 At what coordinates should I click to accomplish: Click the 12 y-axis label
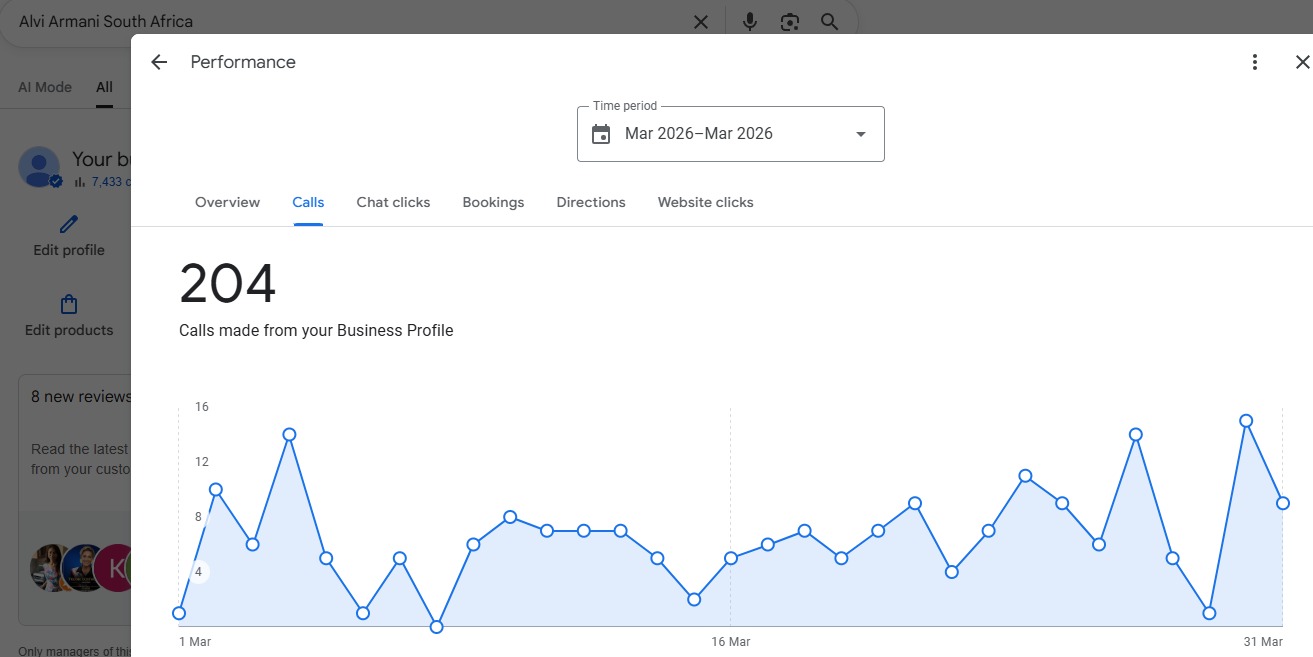coord(202,462)
